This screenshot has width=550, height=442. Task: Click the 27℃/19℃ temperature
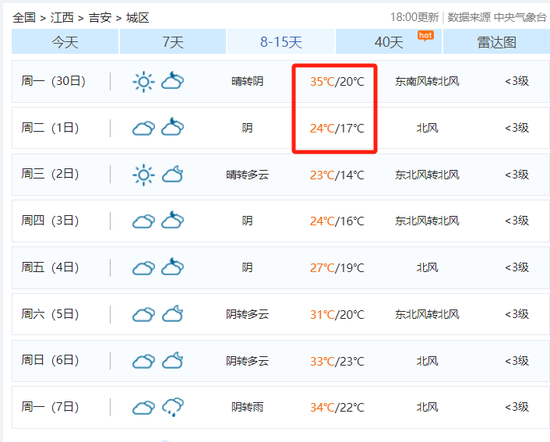point(337,268)
